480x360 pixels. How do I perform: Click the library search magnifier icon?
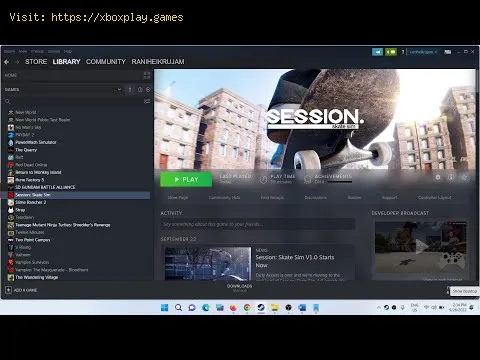[8, 101]
